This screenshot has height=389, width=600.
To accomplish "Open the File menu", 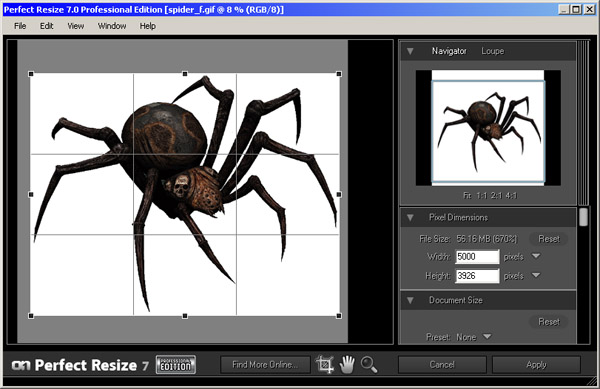I will pyautogui.click(x=20, y=26).
